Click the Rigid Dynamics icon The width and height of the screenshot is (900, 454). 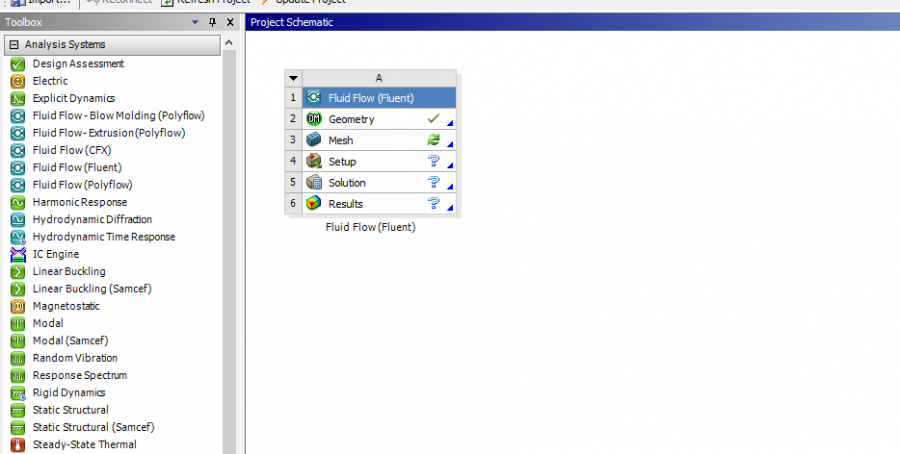[x=18, y=393]
